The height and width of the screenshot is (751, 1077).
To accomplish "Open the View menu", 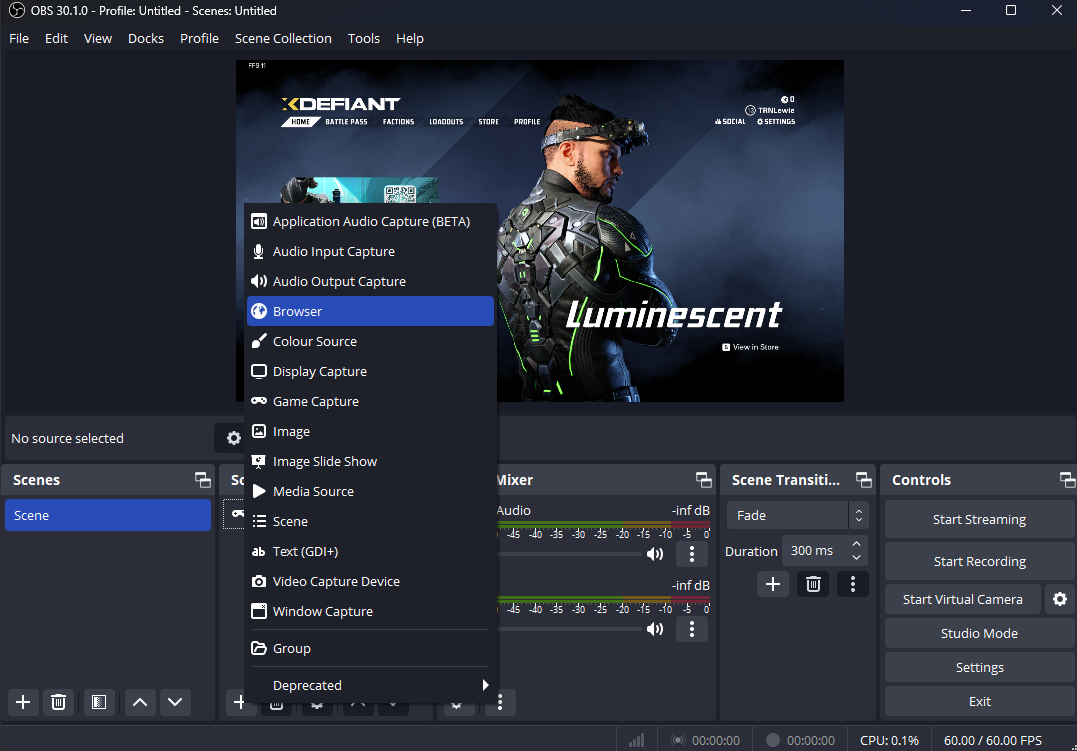I will click(98, 38).
